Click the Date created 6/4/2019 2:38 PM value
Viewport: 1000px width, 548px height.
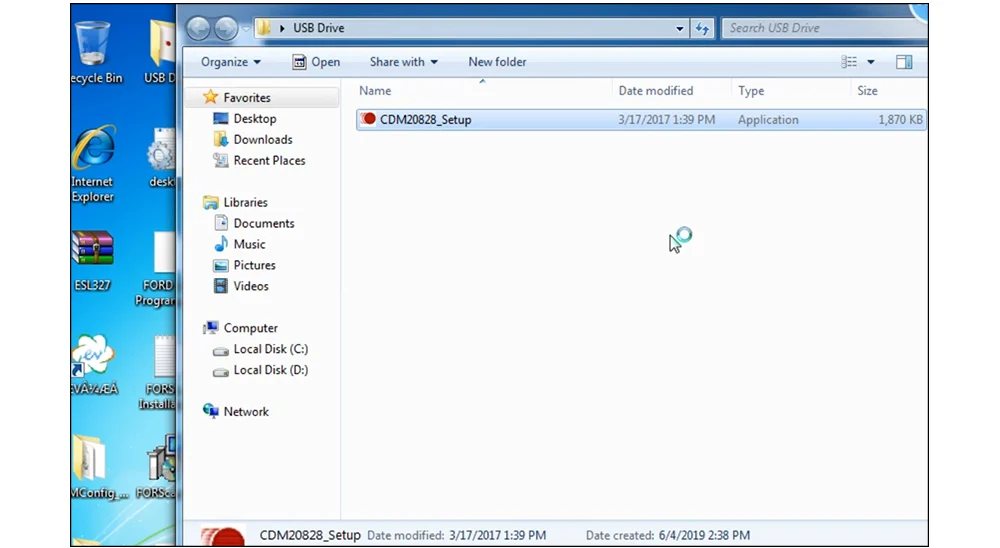[x=705, y=535]
